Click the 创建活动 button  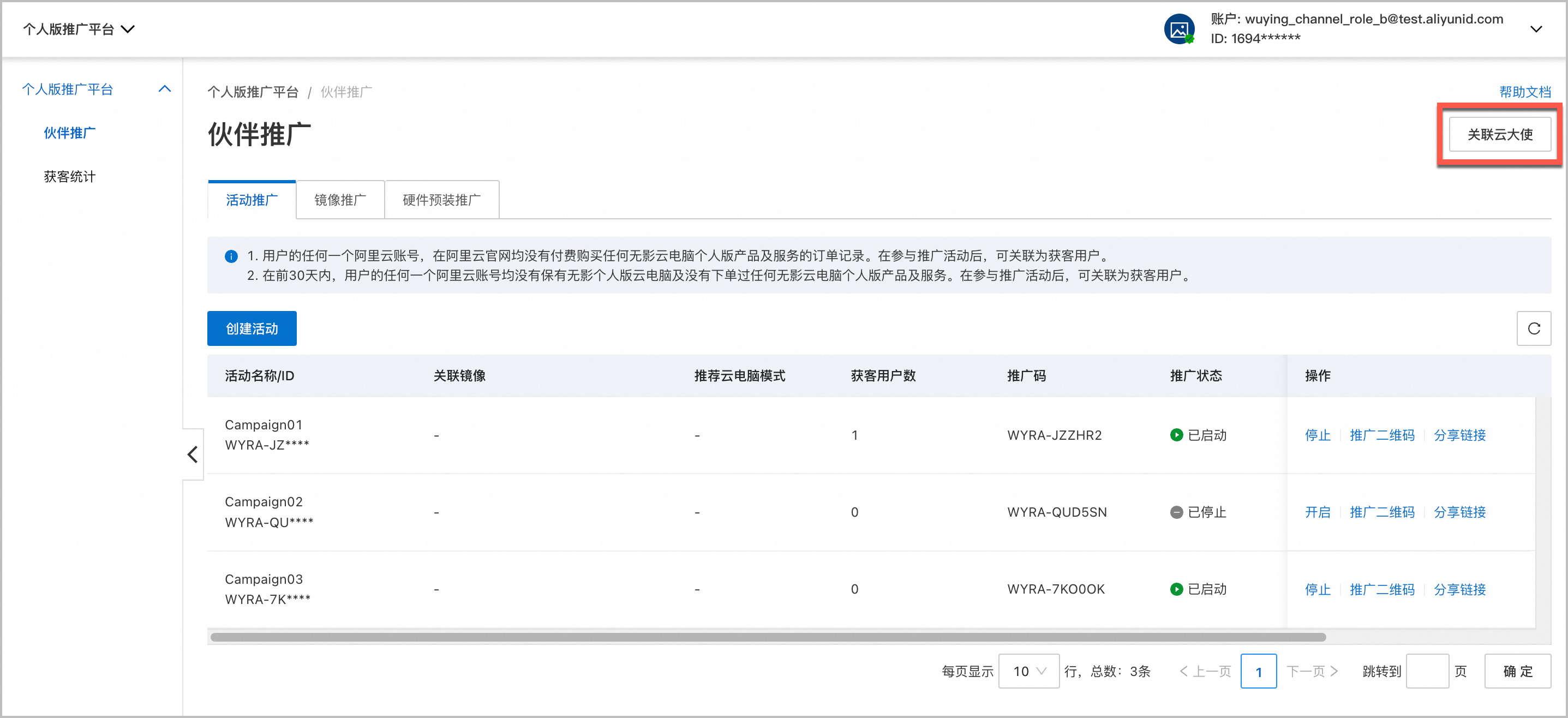coord(252,328)
